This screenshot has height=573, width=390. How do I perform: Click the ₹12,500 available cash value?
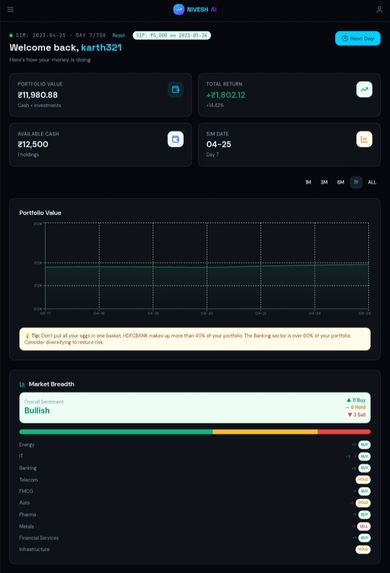[x=33, y=144]
